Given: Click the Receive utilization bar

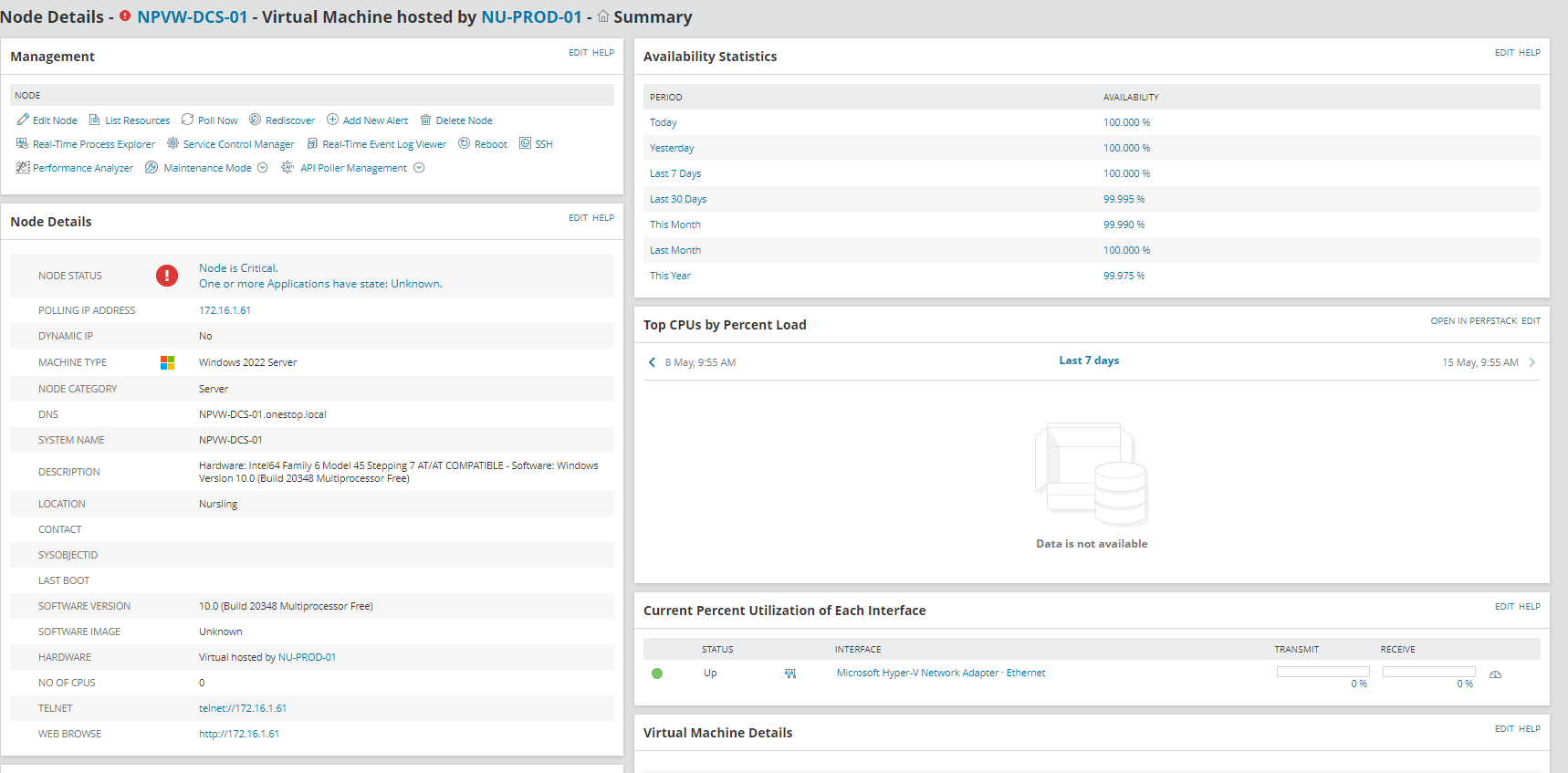Looking at the screenshot, I should pos(1428,672).
